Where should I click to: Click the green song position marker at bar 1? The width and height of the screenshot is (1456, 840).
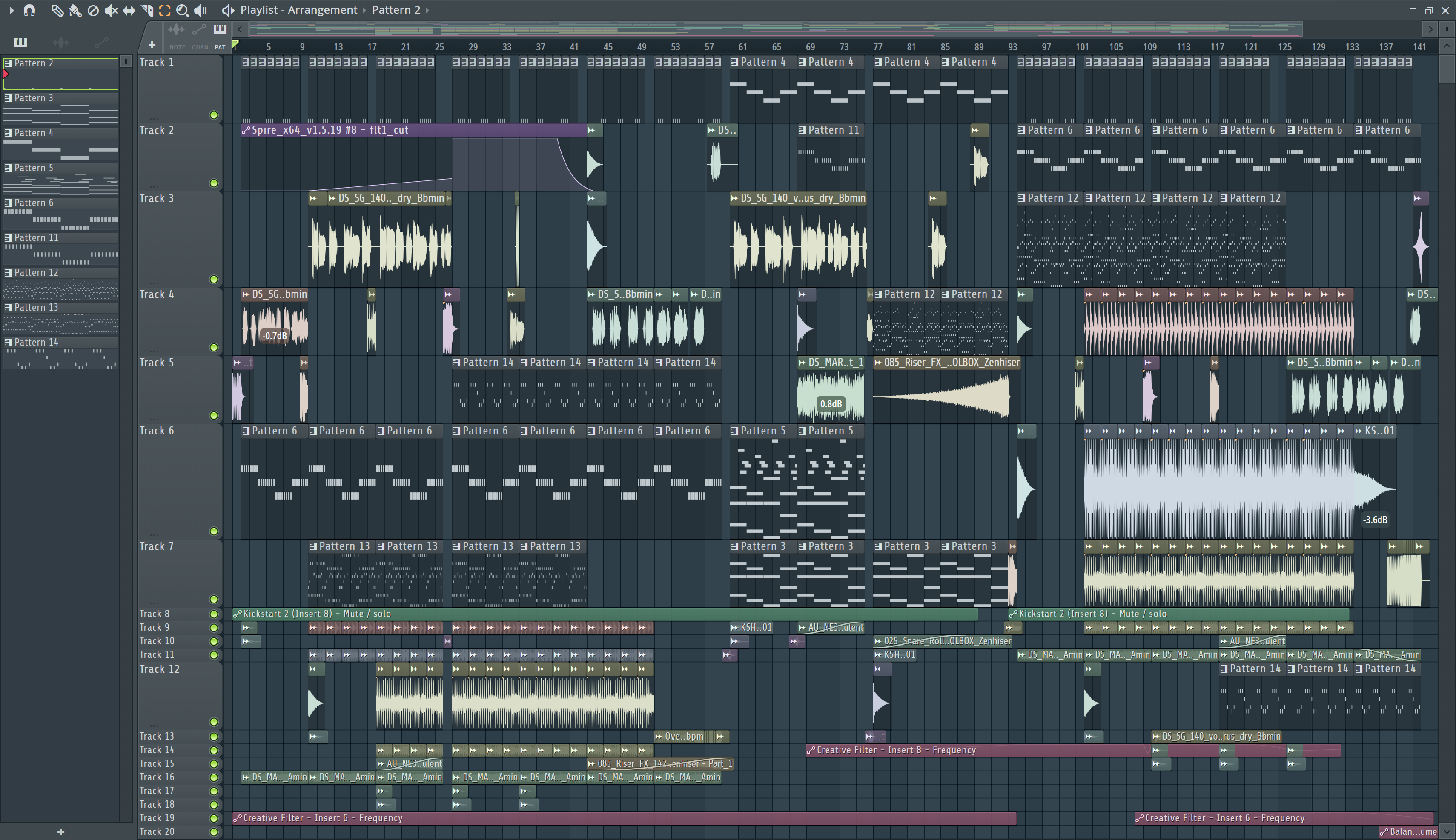[235, 44]
